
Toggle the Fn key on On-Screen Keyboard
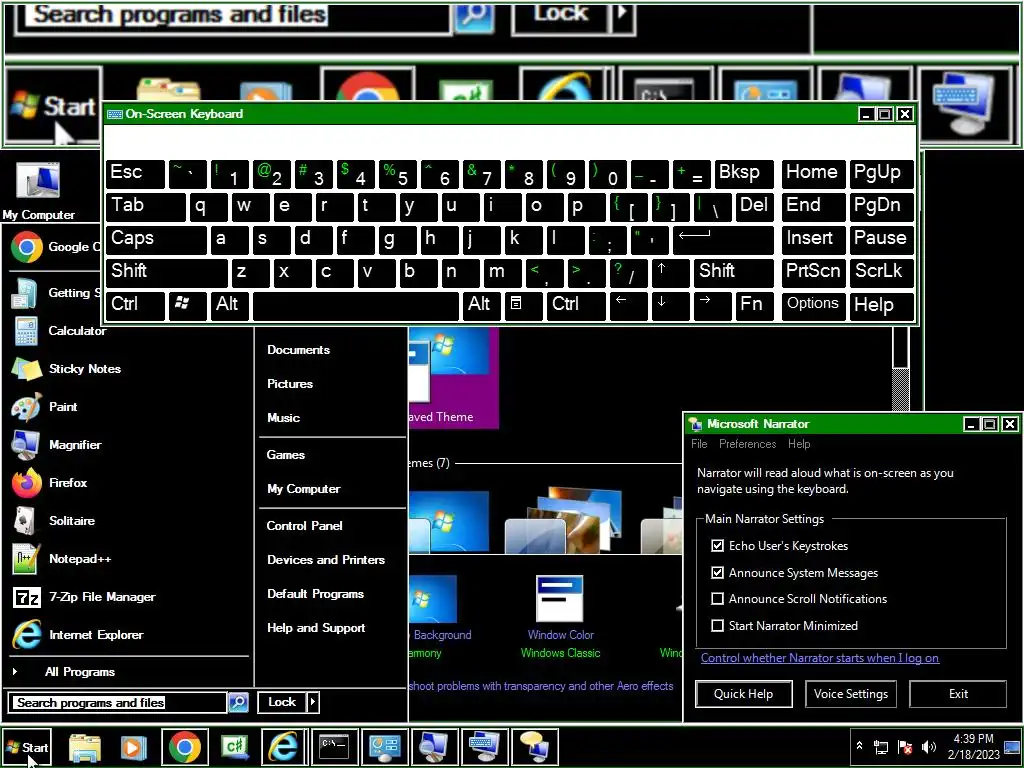(753, 304)
